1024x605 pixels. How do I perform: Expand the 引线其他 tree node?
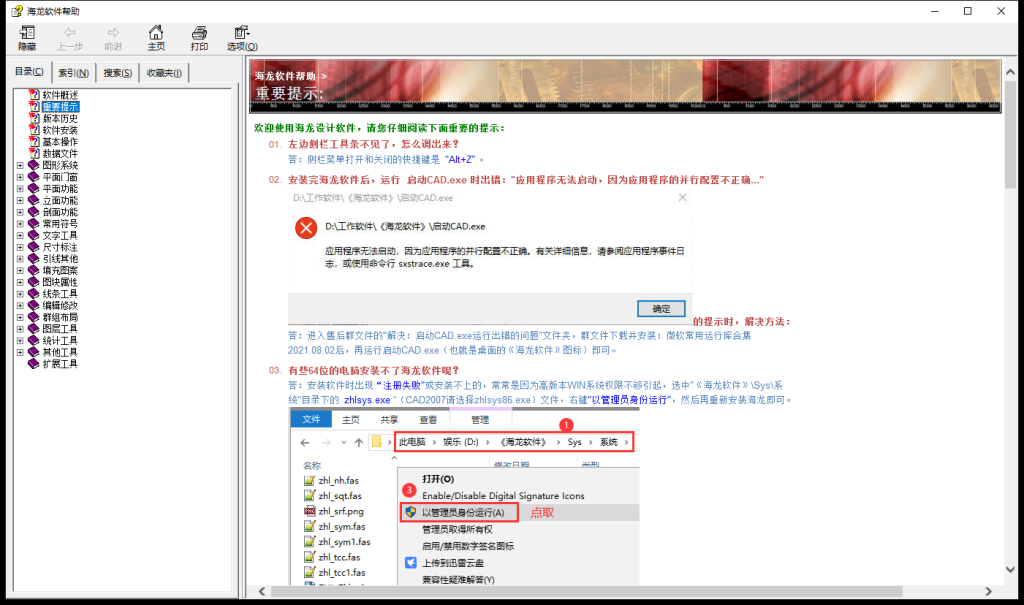(20, 259)
